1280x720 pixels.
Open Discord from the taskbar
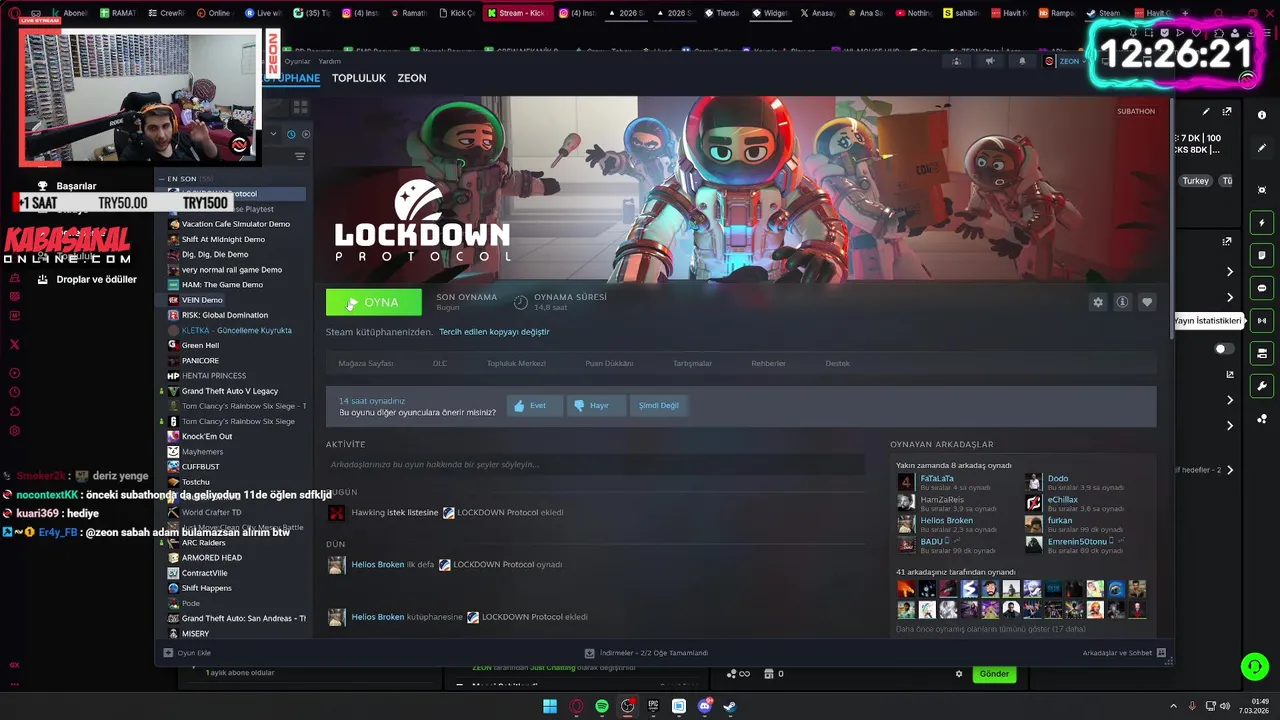point(705,706)
